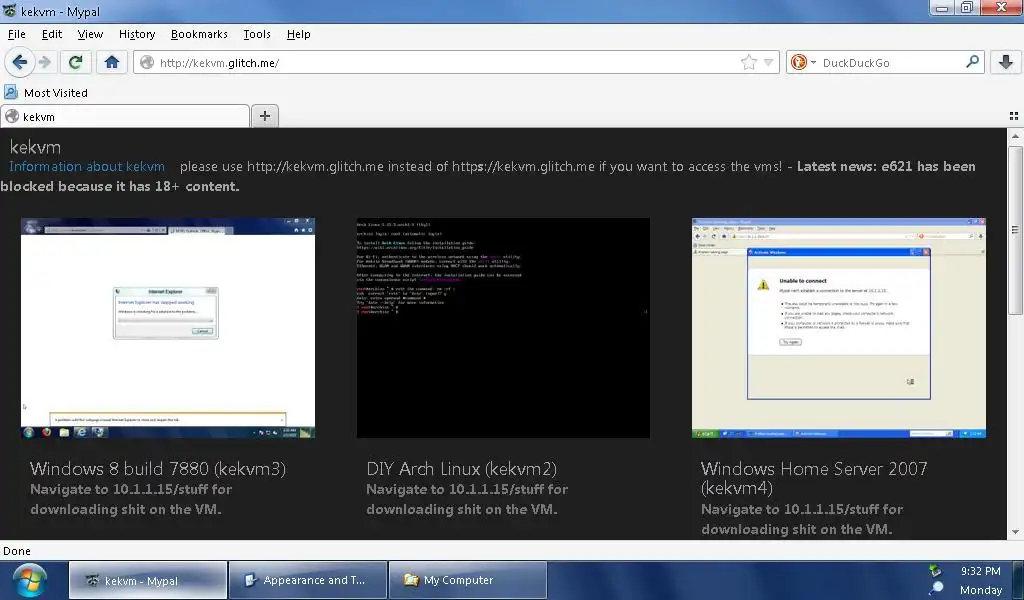The height and width of the screenshot is (600, 1024).
Task: Open the Information about kekvm link
Action: pos(87,166)
